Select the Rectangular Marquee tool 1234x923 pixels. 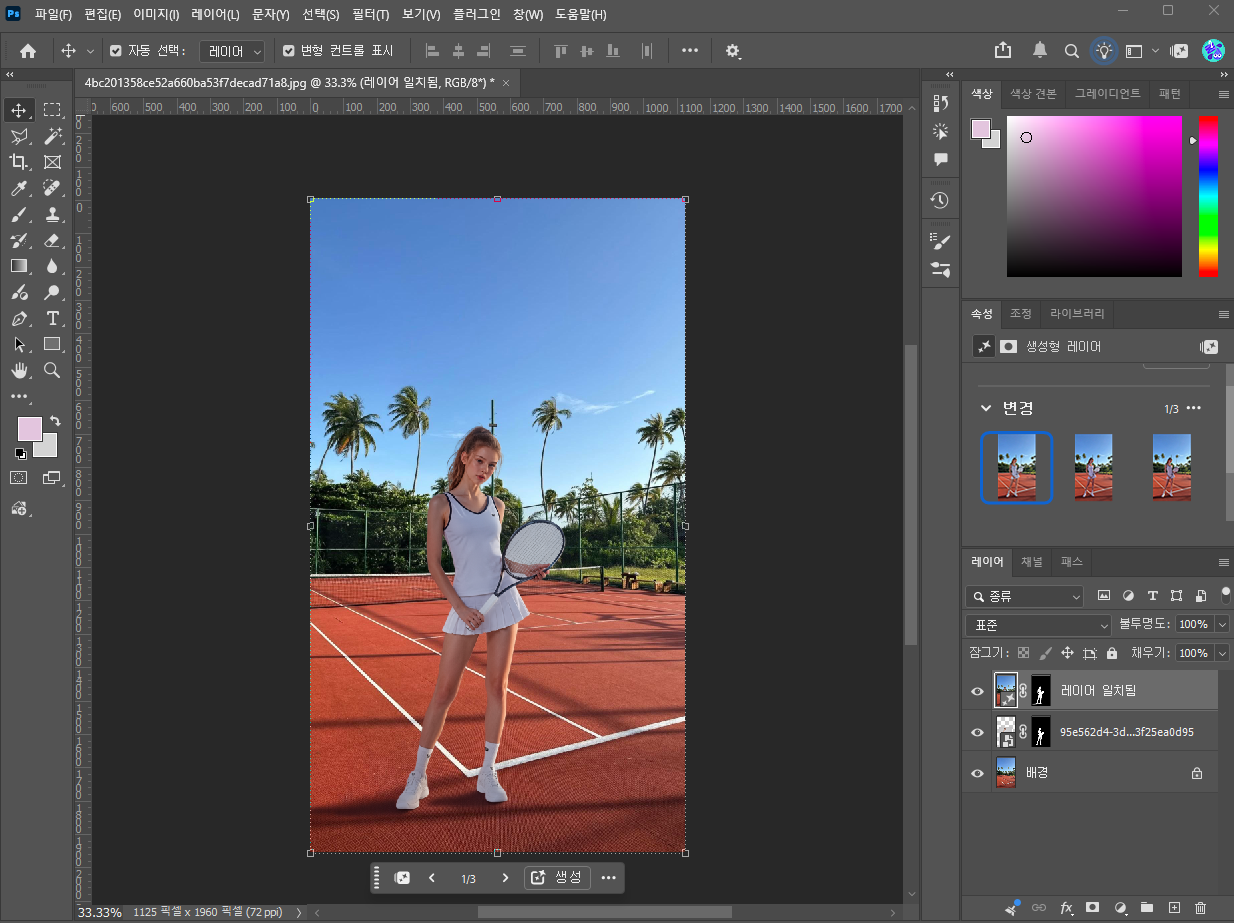[x=52, y=110]
